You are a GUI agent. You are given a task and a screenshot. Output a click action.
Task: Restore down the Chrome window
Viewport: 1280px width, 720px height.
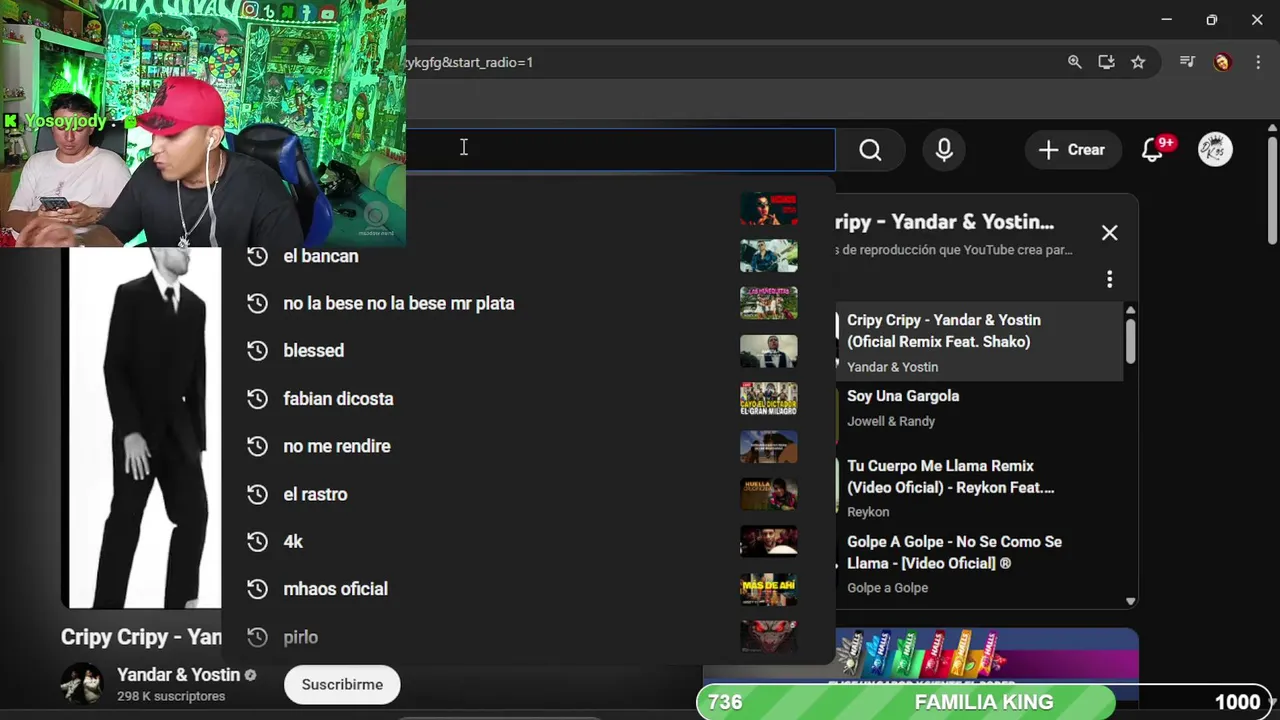(1212, 20)
